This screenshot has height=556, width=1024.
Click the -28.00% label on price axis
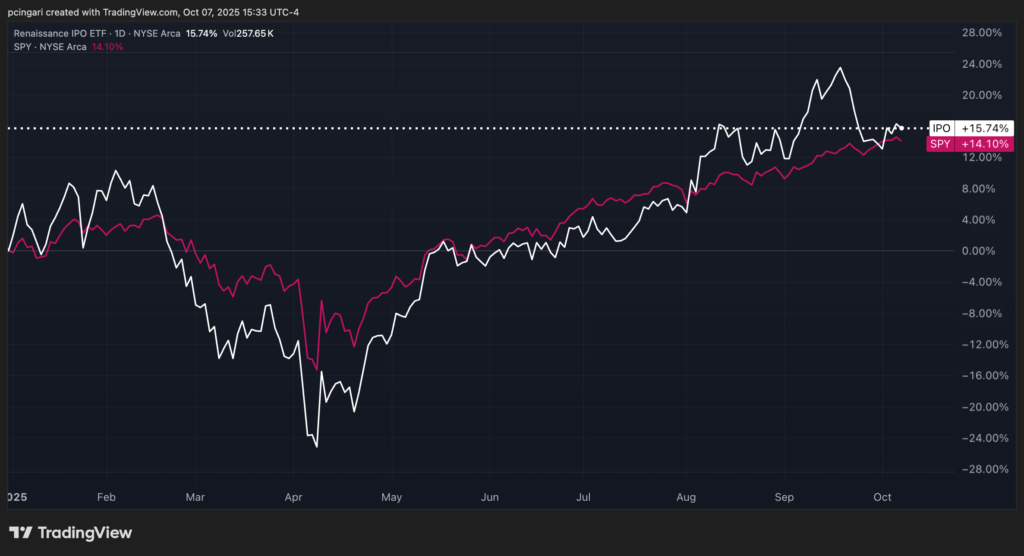pos(980,469)
